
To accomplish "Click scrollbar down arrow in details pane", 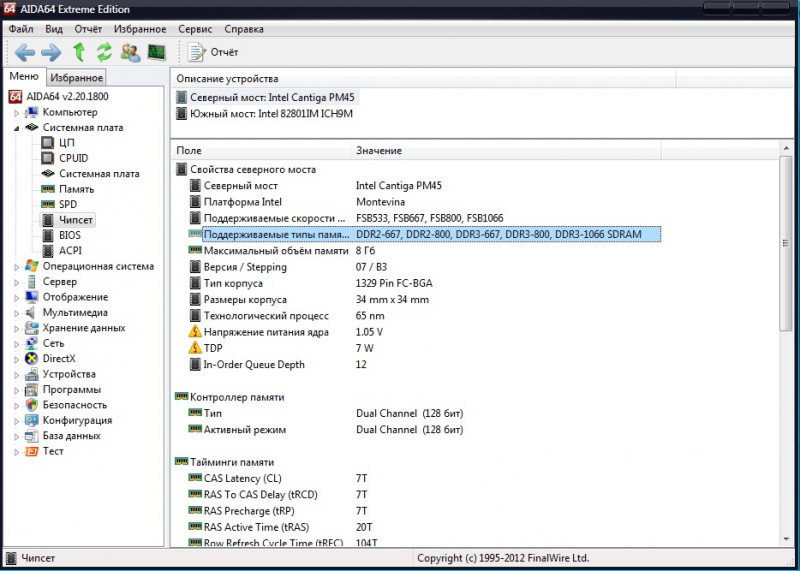I will 786,539.
